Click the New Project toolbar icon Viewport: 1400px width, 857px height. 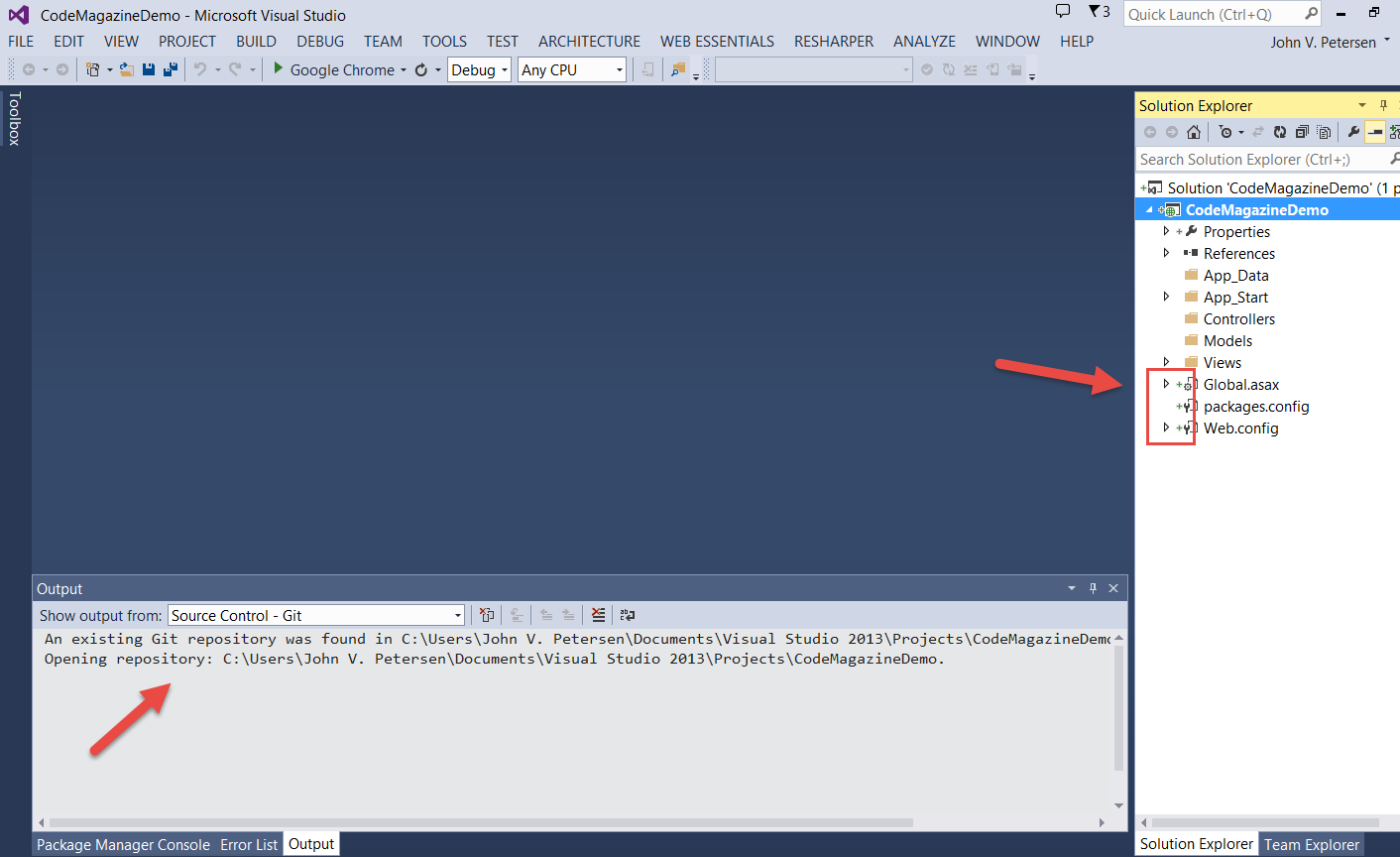pos(93,69)
